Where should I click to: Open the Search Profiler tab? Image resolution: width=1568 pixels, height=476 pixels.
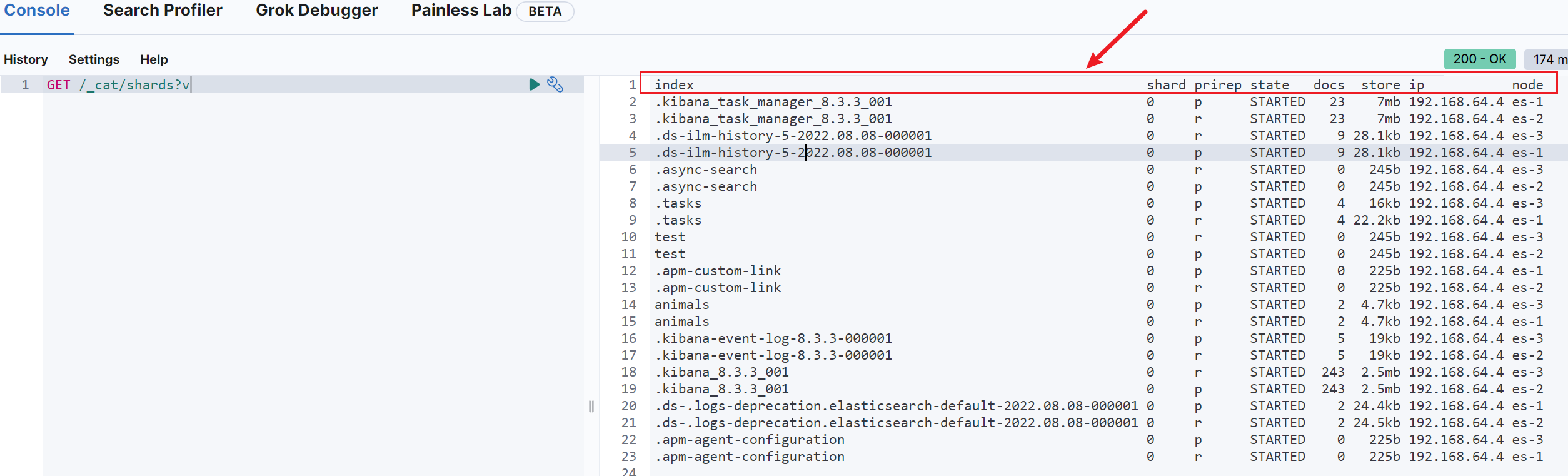[x=163, y=11]
